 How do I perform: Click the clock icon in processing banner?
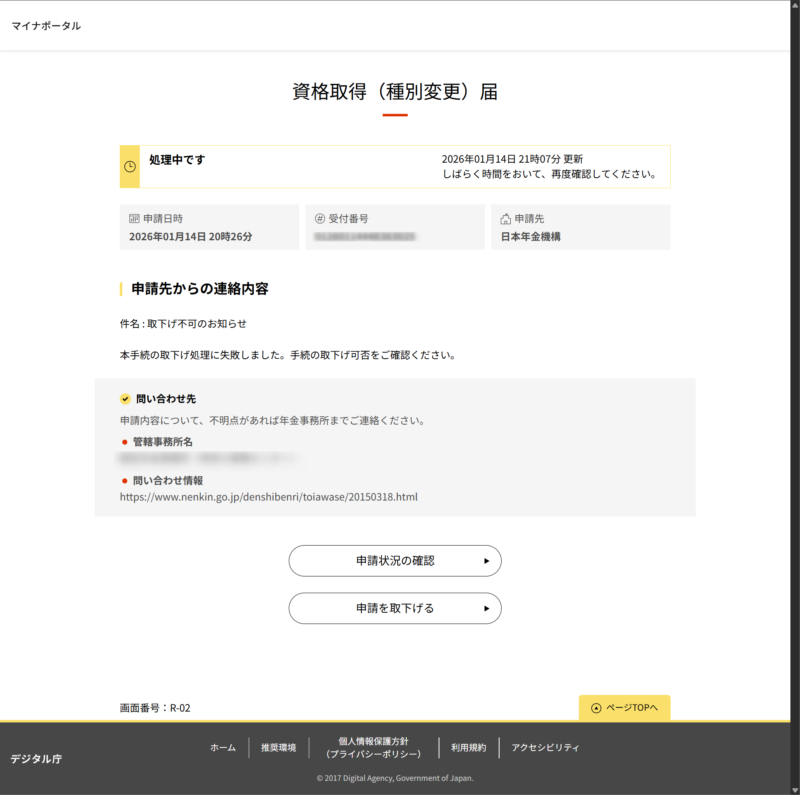coord(130,166)
